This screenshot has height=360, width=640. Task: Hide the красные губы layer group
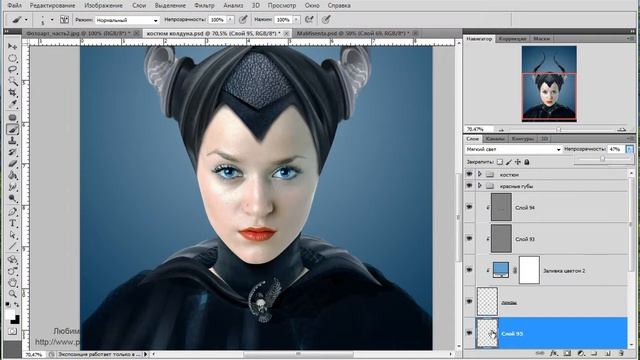tap(469, 186)
